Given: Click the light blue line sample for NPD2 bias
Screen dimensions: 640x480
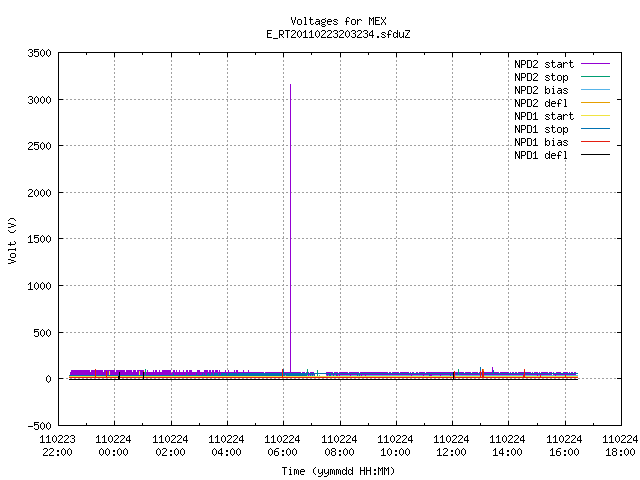Looking at the screenshot, I should point(595,90).
